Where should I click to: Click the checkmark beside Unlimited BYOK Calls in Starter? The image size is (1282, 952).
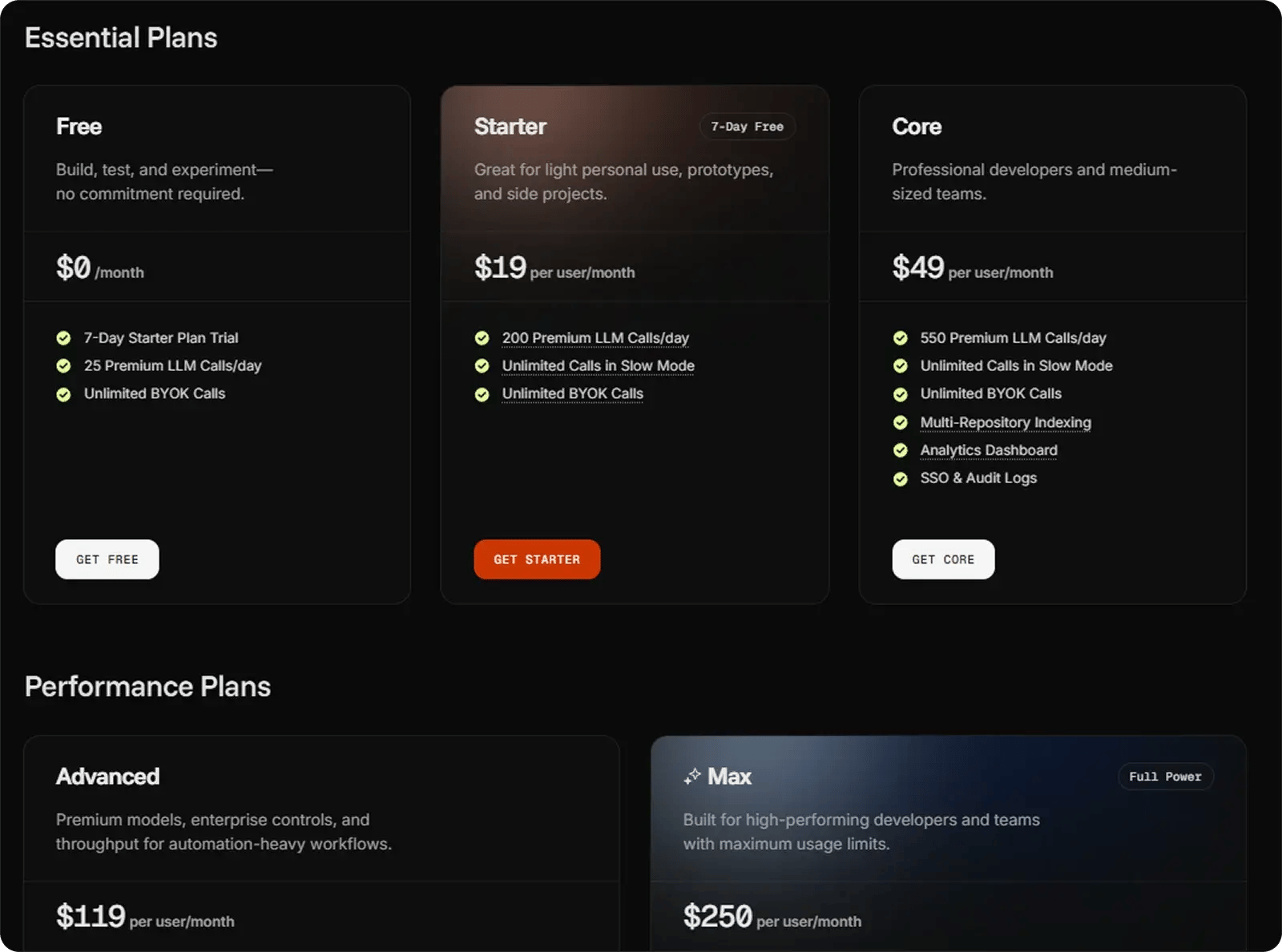click(482, 393)
